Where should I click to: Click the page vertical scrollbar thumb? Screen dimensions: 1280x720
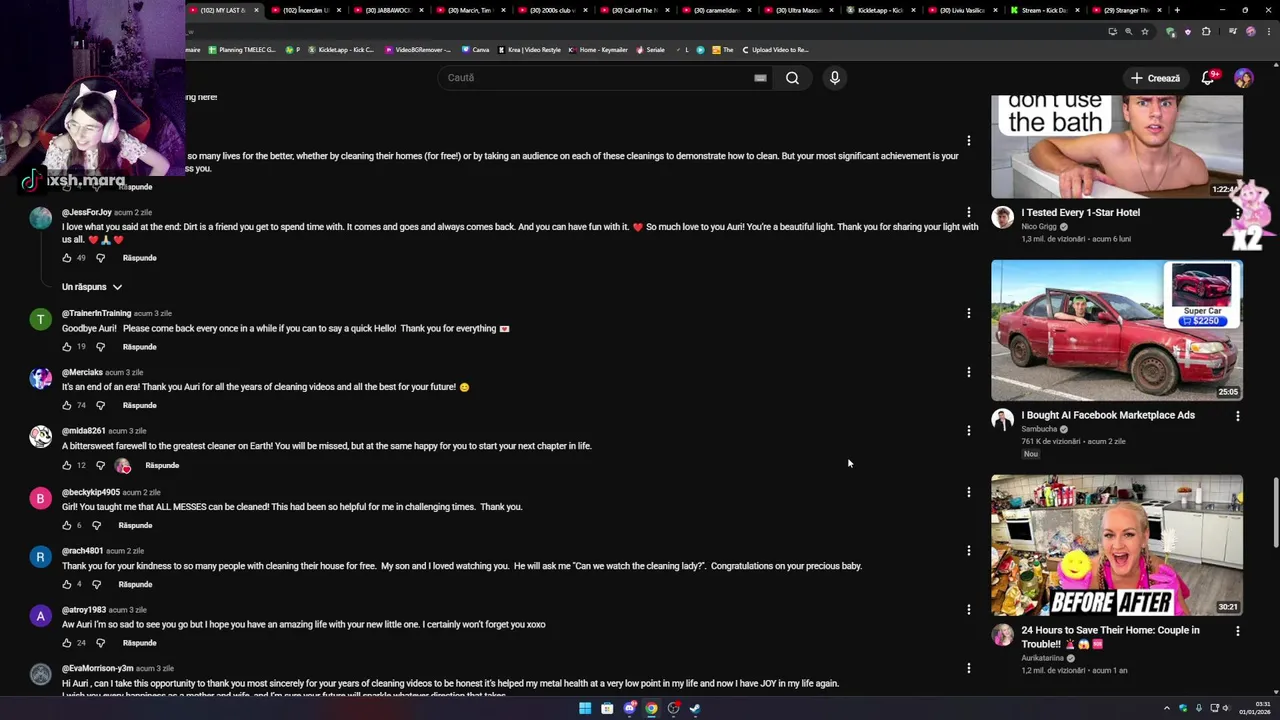[1275, 513]
